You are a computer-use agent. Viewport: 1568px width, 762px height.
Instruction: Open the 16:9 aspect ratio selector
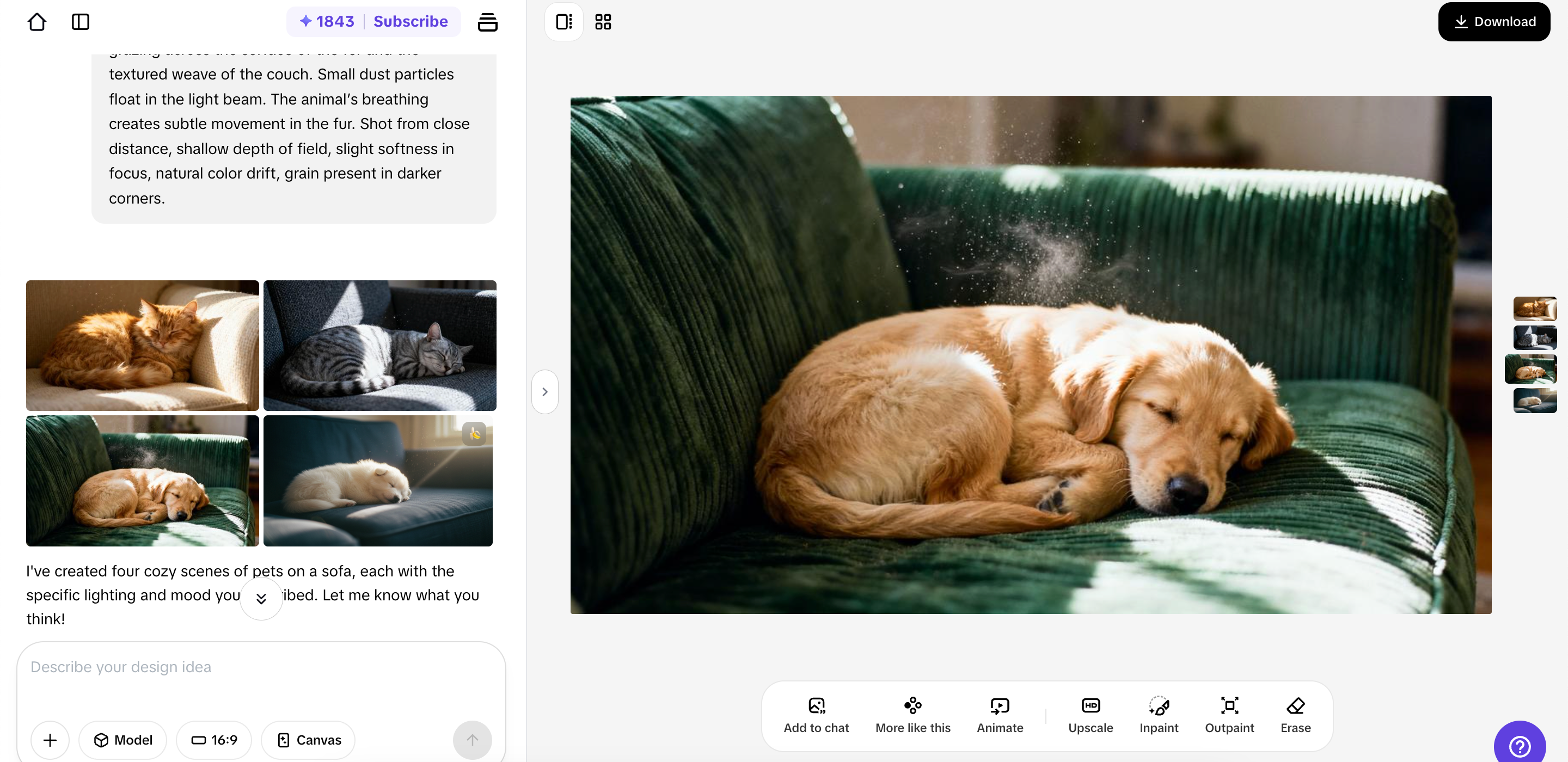213,740
